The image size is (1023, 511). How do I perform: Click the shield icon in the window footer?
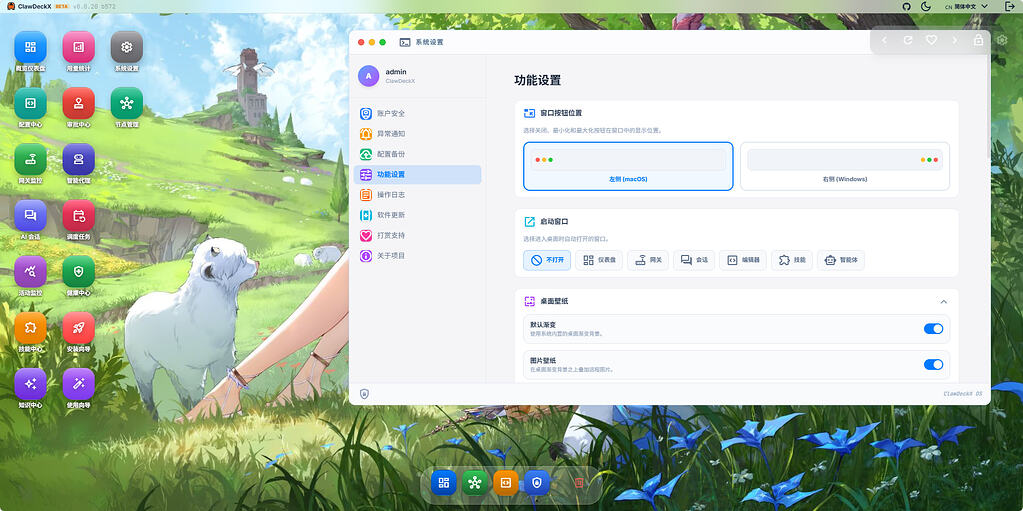click(x=365, y=394)
